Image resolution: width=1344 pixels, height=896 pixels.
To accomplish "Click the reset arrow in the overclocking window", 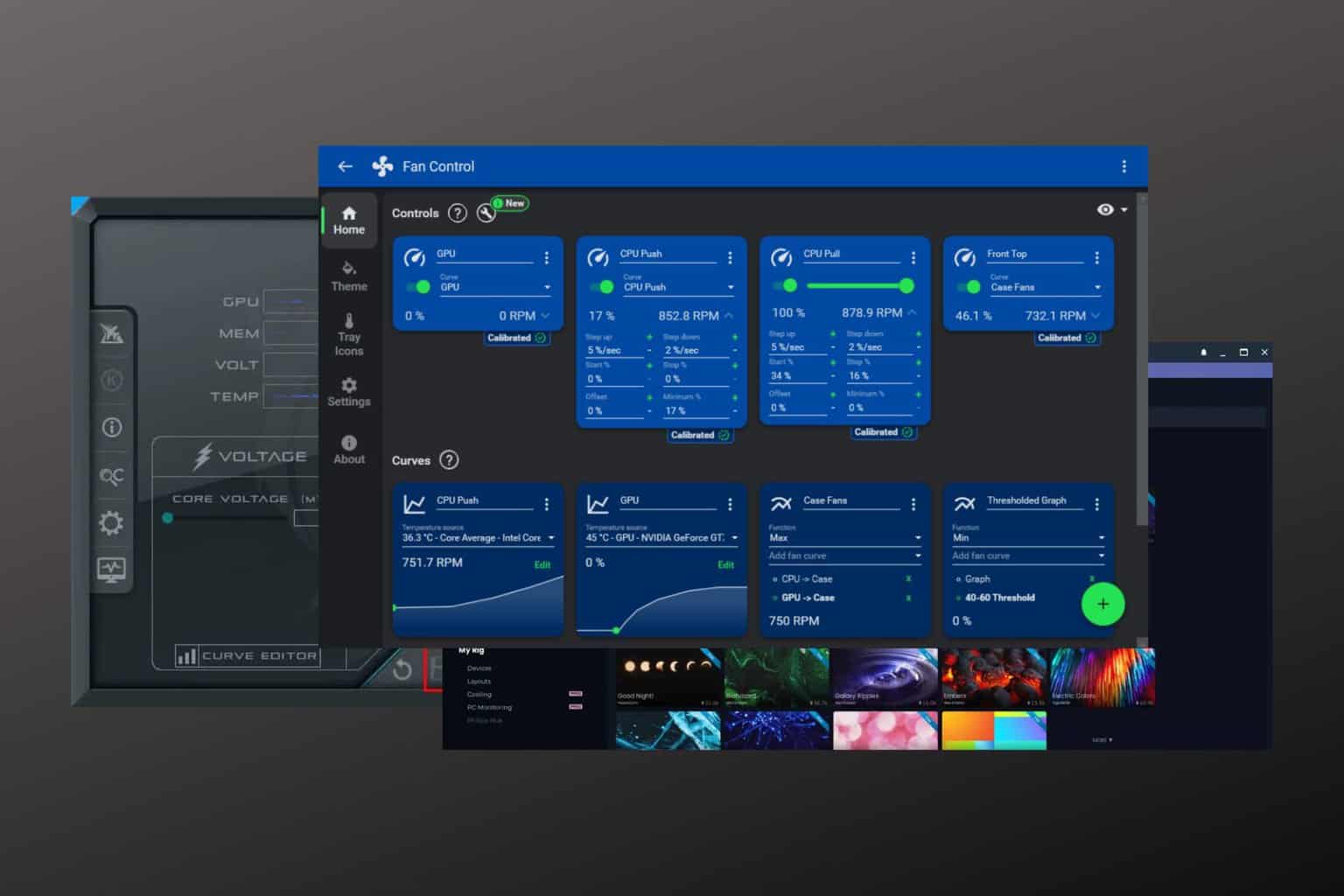I will 402,670.
